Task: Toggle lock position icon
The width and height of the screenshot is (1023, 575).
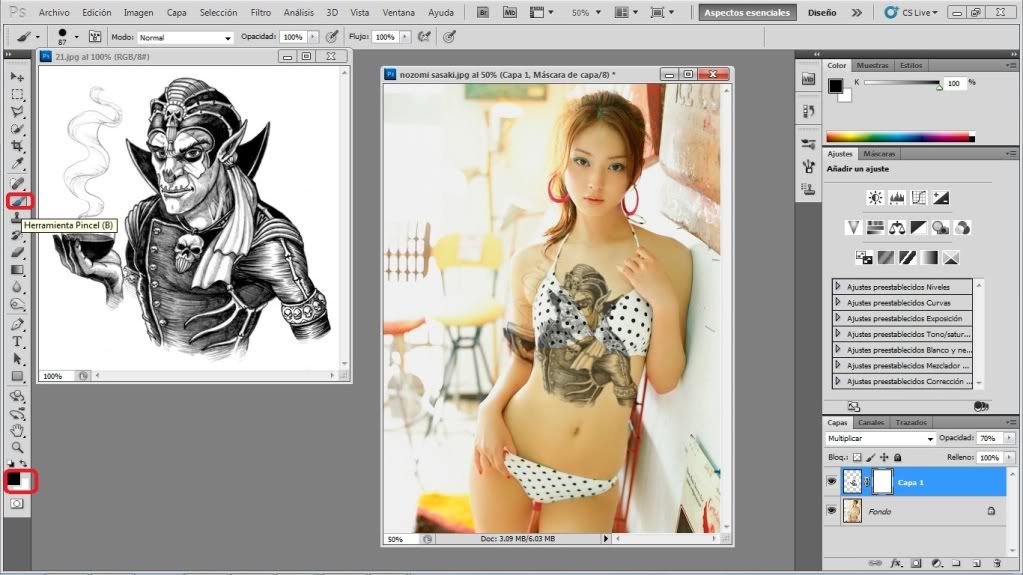Action: coord(884,458)
